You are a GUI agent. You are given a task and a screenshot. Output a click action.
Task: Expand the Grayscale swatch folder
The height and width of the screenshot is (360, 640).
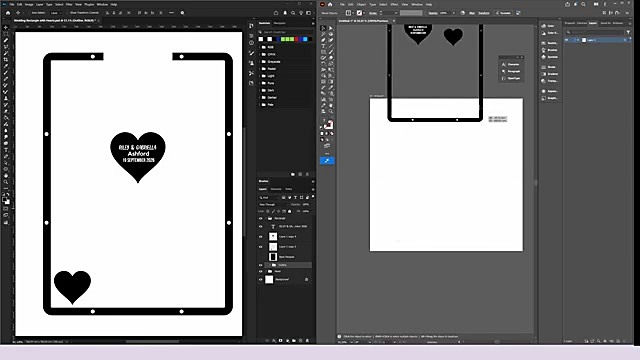[260, 62]
